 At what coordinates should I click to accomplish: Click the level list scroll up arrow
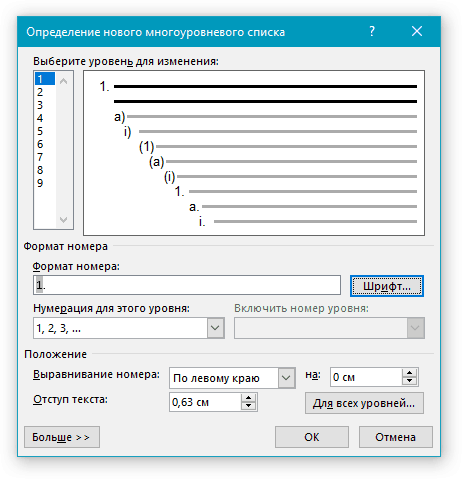coord(63,81)
